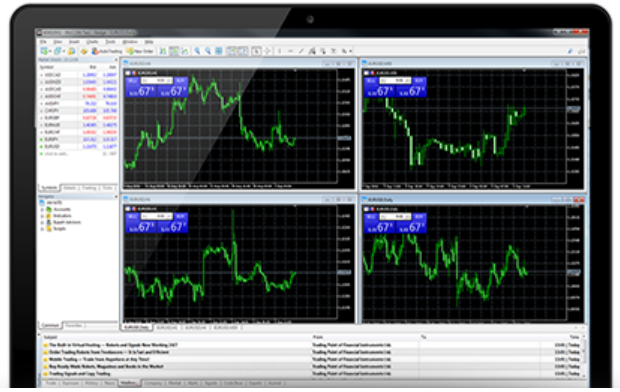Image resolution: width=620 pixels, height=392 pixels.
Task: Click volume field on EURUSD,Daily chart
Action: click(395, 217)
